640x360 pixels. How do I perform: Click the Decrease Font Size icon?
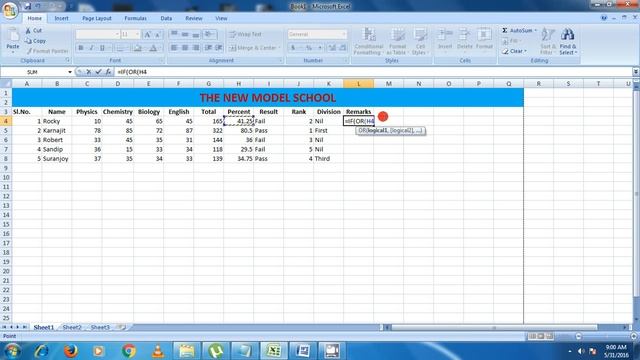(x=158, y=35)
